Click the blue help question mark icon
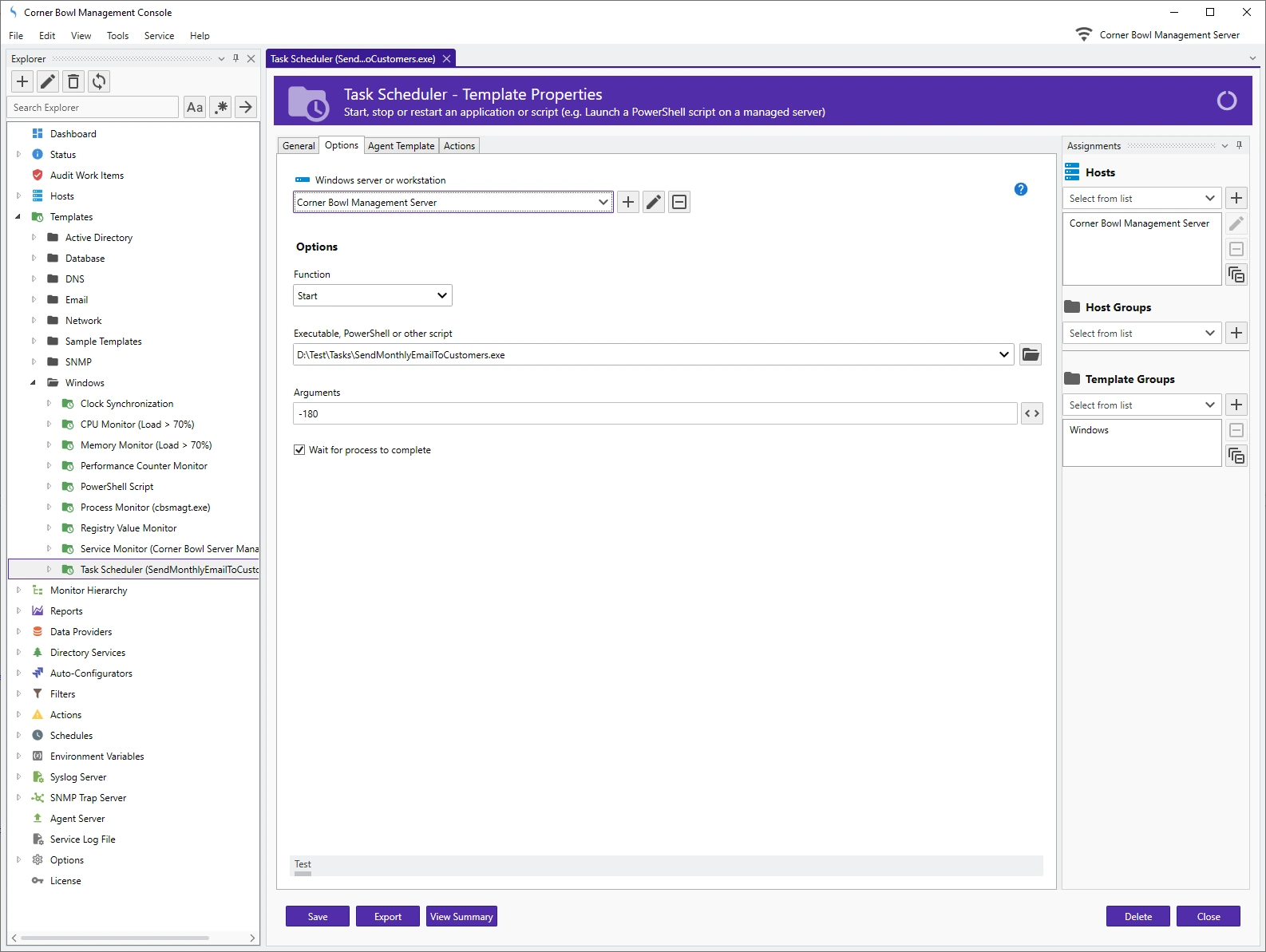 click(x=1020, y=189)
